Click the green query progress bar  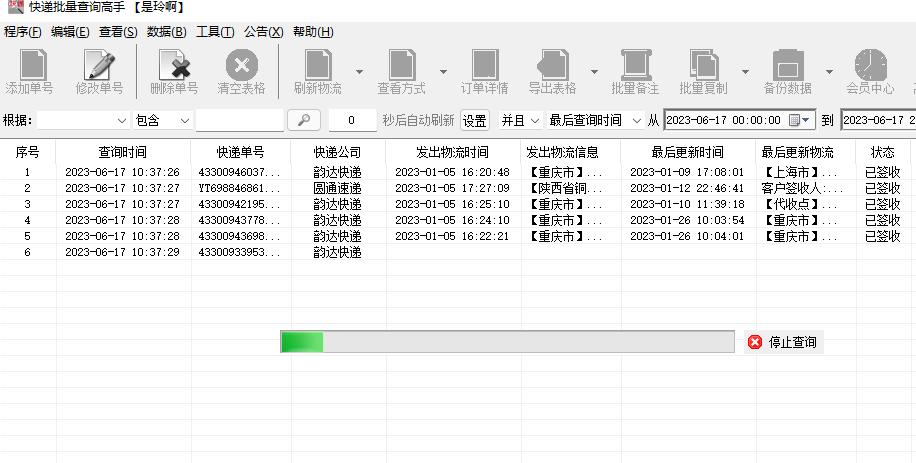tap(507, 342)
